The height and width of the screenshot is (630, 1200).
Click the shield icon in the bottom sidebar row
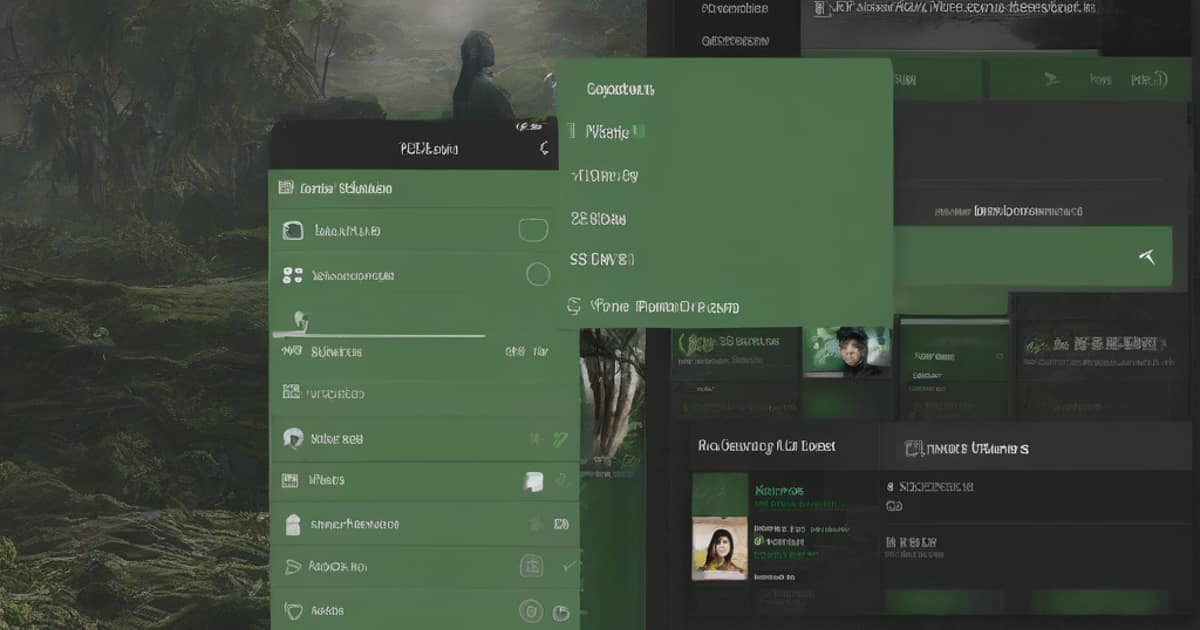(x=293, y=610)
